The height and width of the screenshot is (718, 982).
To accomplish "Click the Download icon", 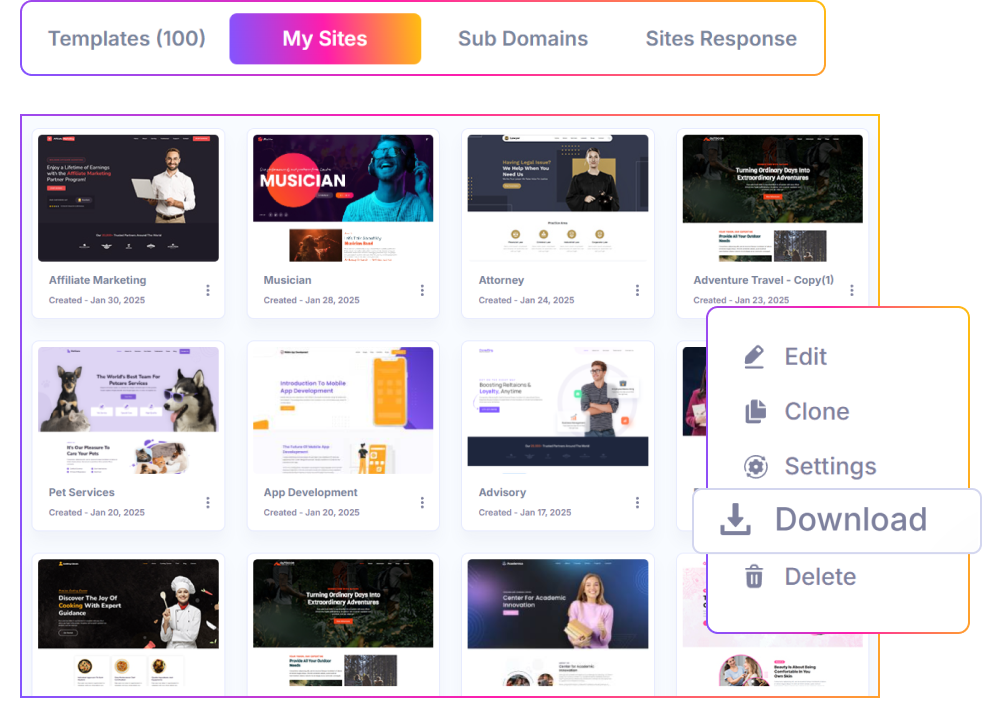I will point(736,520).
